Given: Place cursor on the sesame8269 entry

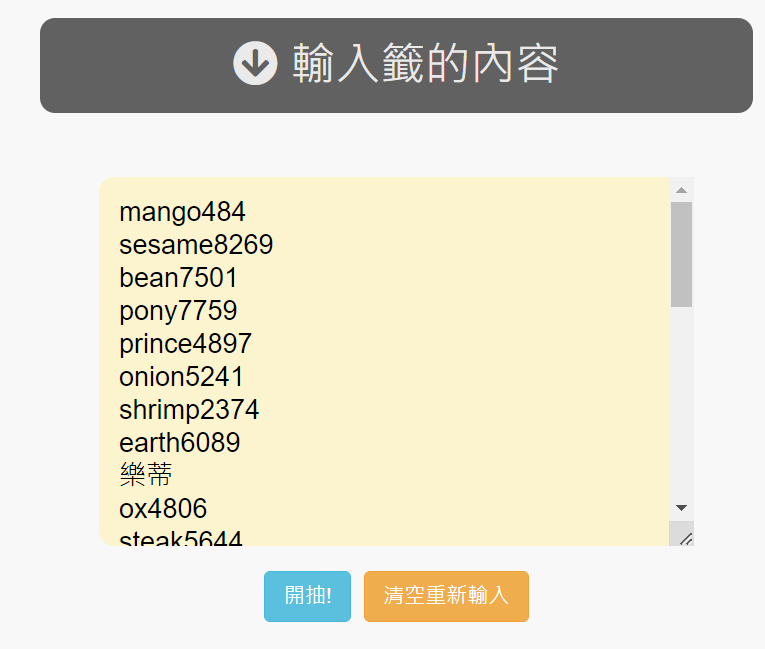Looking at the screenshot, I should (196, 245).
